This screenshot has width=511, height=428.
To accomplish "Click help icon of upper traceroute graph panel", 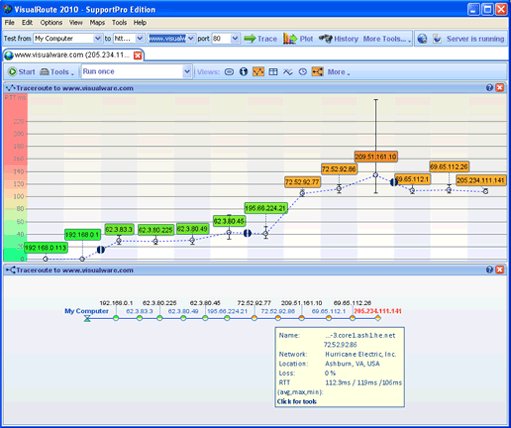I will tap(489, 88).
